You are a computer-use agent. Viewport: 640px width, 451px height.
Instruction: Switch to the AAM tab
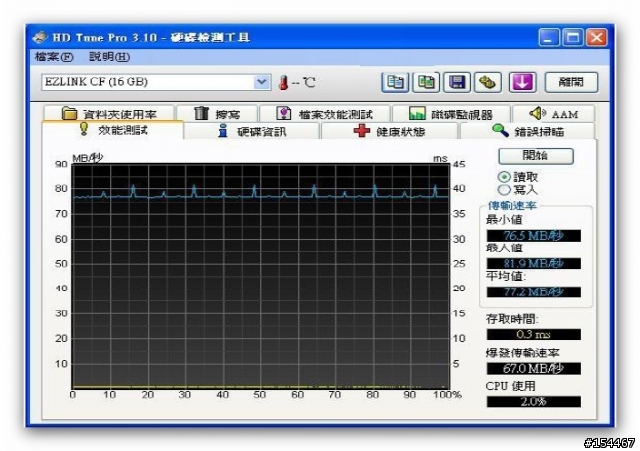point(553,113)
